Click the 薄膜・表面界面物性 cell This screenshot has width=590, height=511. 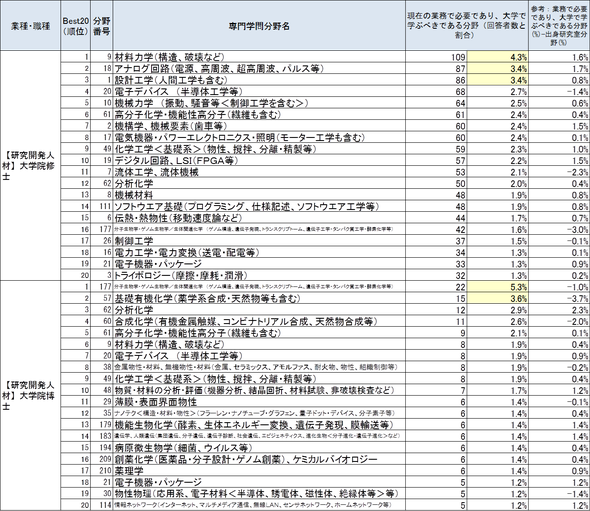point(259,402)
